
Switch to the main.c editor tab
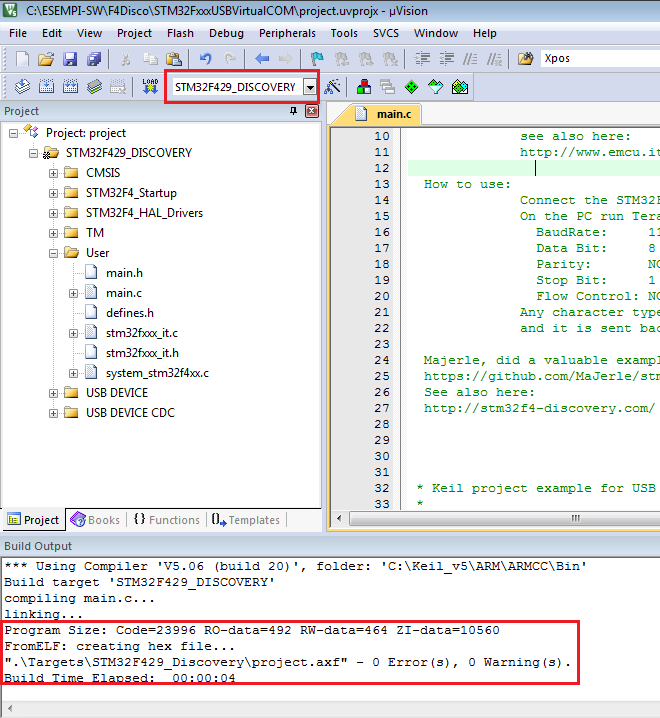(x=384, y=114)
